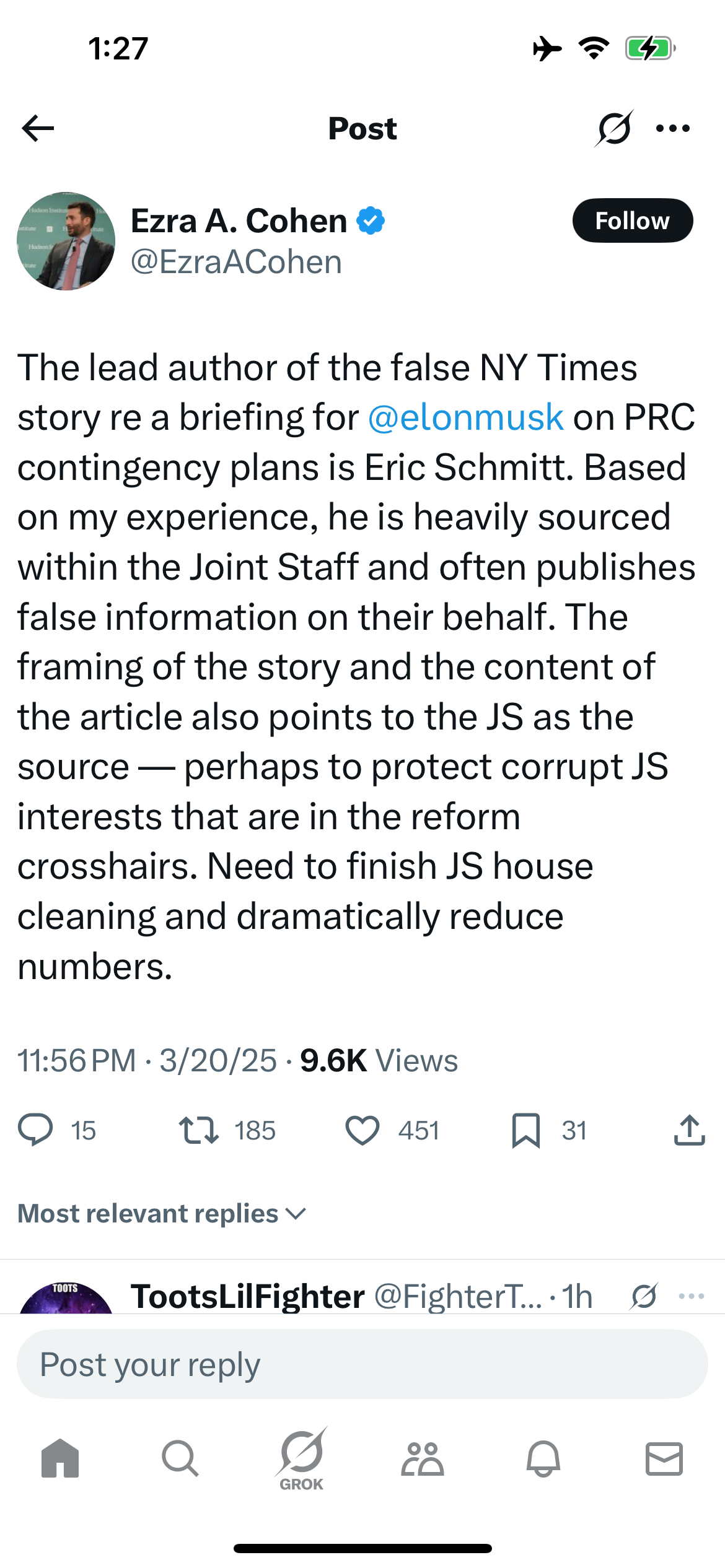Tap the back arrow

38,128
